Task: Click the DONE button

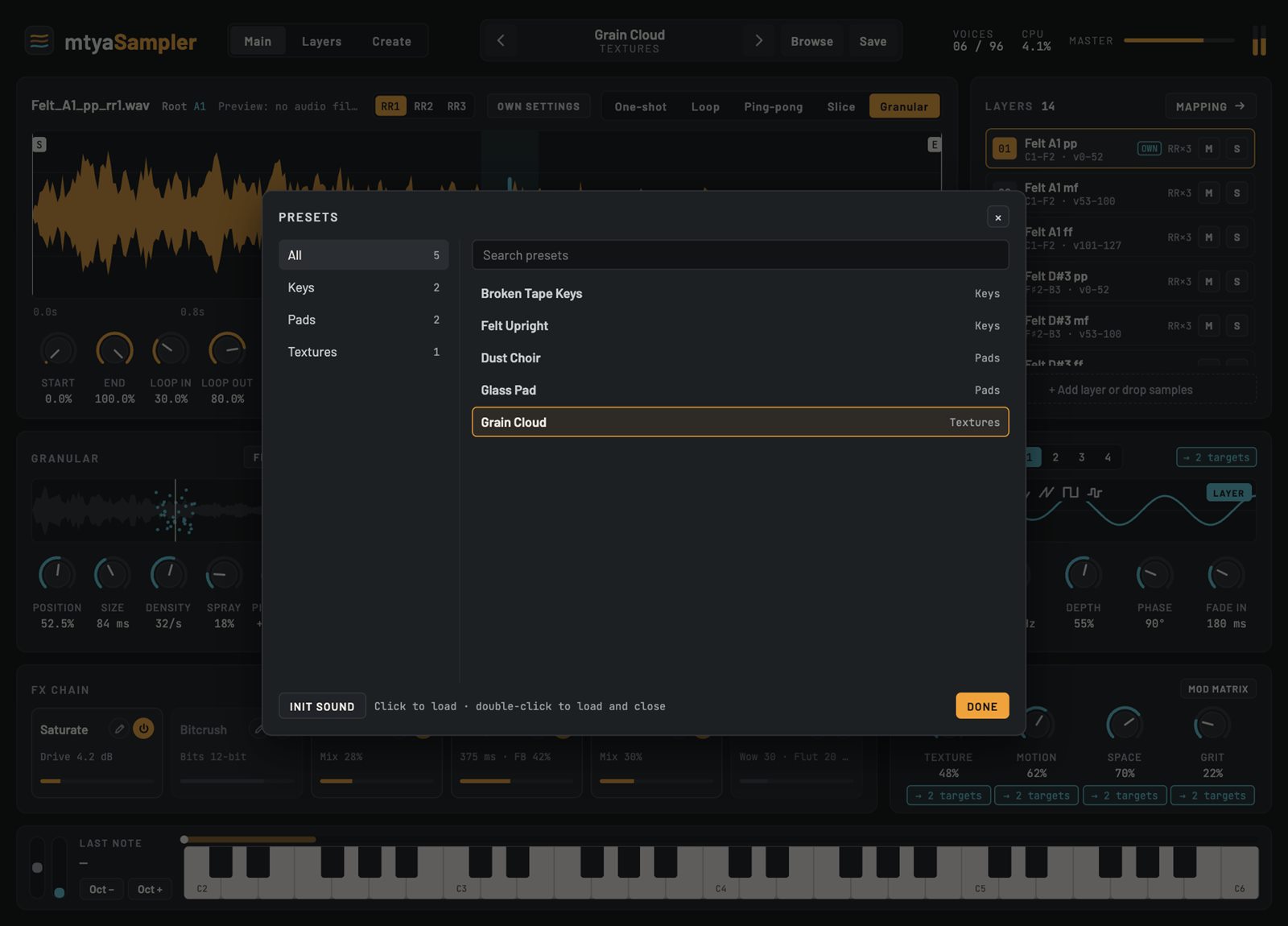Action: click(x=982, y=706)
